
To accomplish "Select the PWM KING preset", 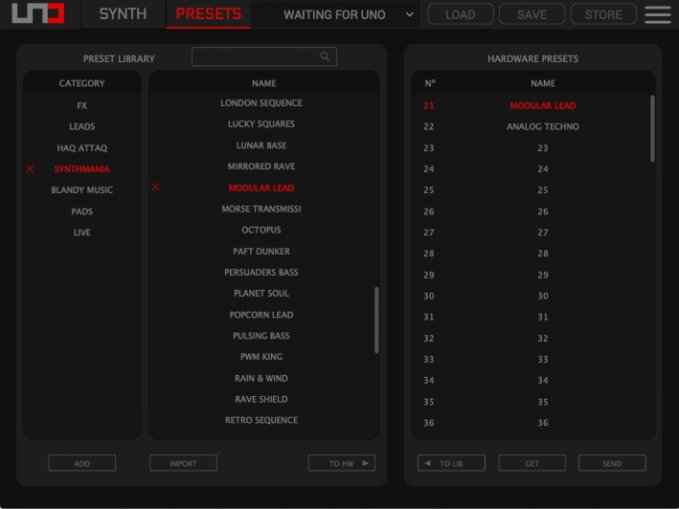I will (261, 357).
